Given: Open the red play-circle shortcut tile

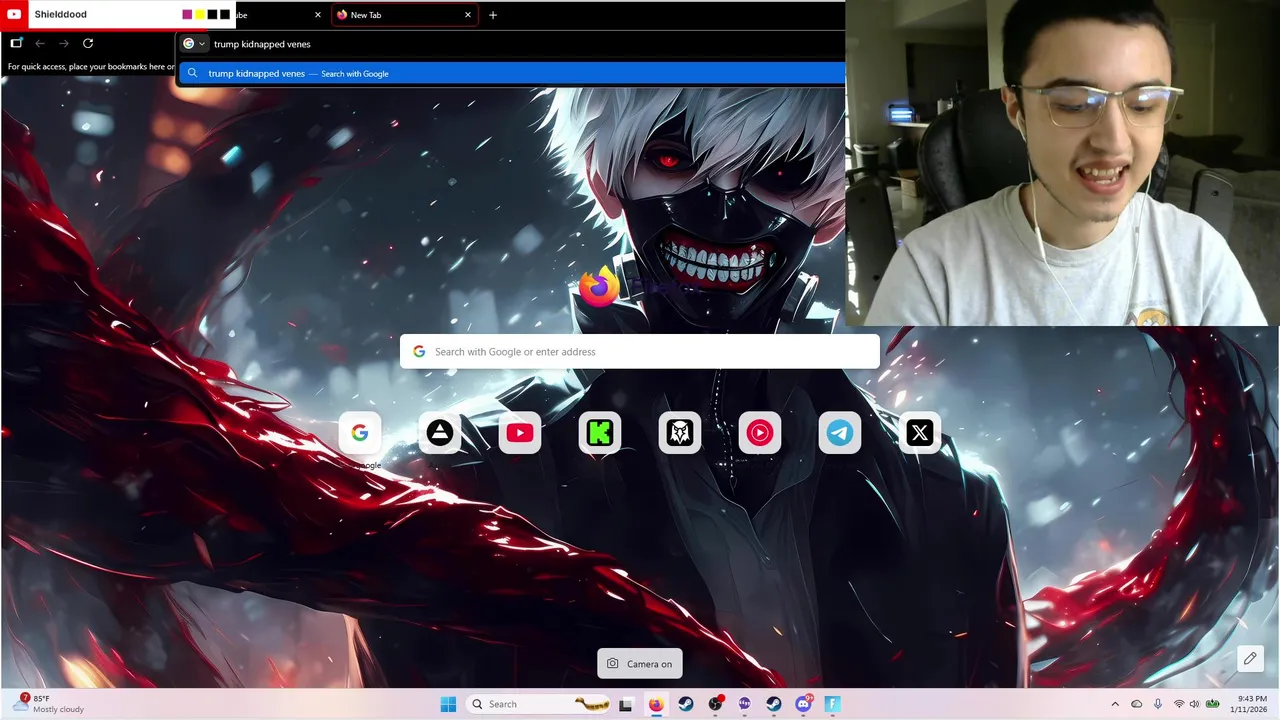Looking at the screenshot, I should coord(760,433).
